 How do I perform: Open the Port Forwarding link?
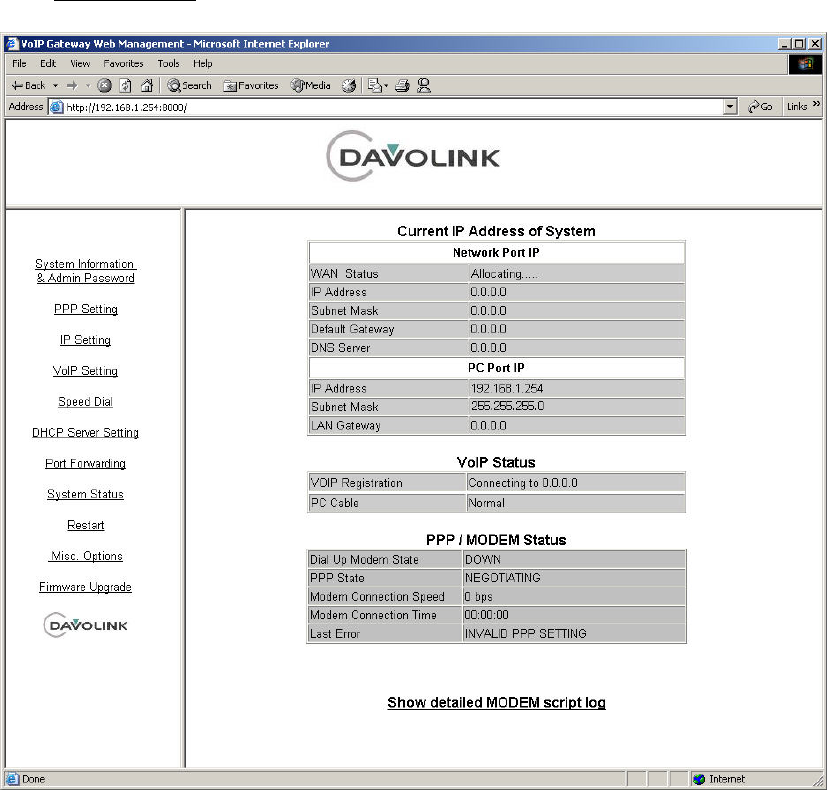(x=85, y=464)
